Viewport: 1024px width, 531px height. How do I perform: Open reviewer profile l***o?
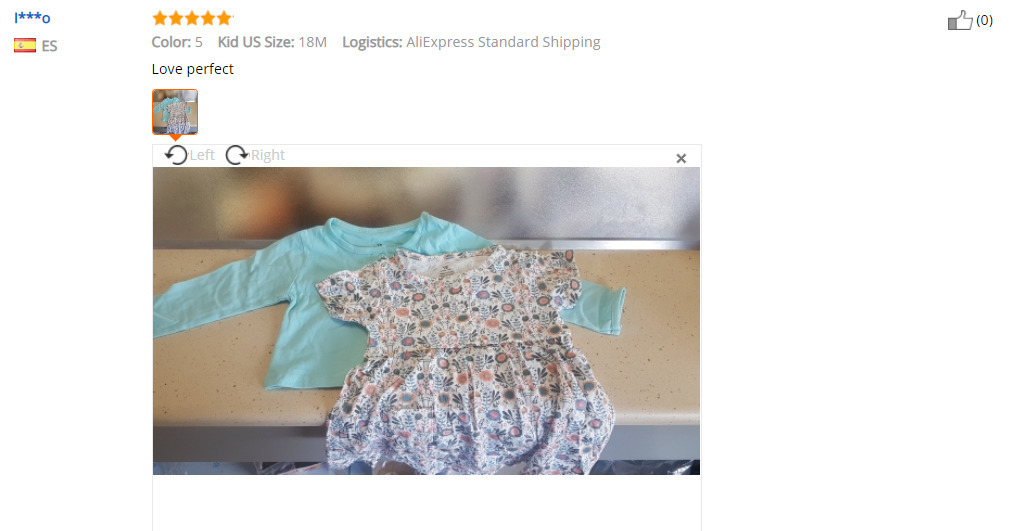32,18
